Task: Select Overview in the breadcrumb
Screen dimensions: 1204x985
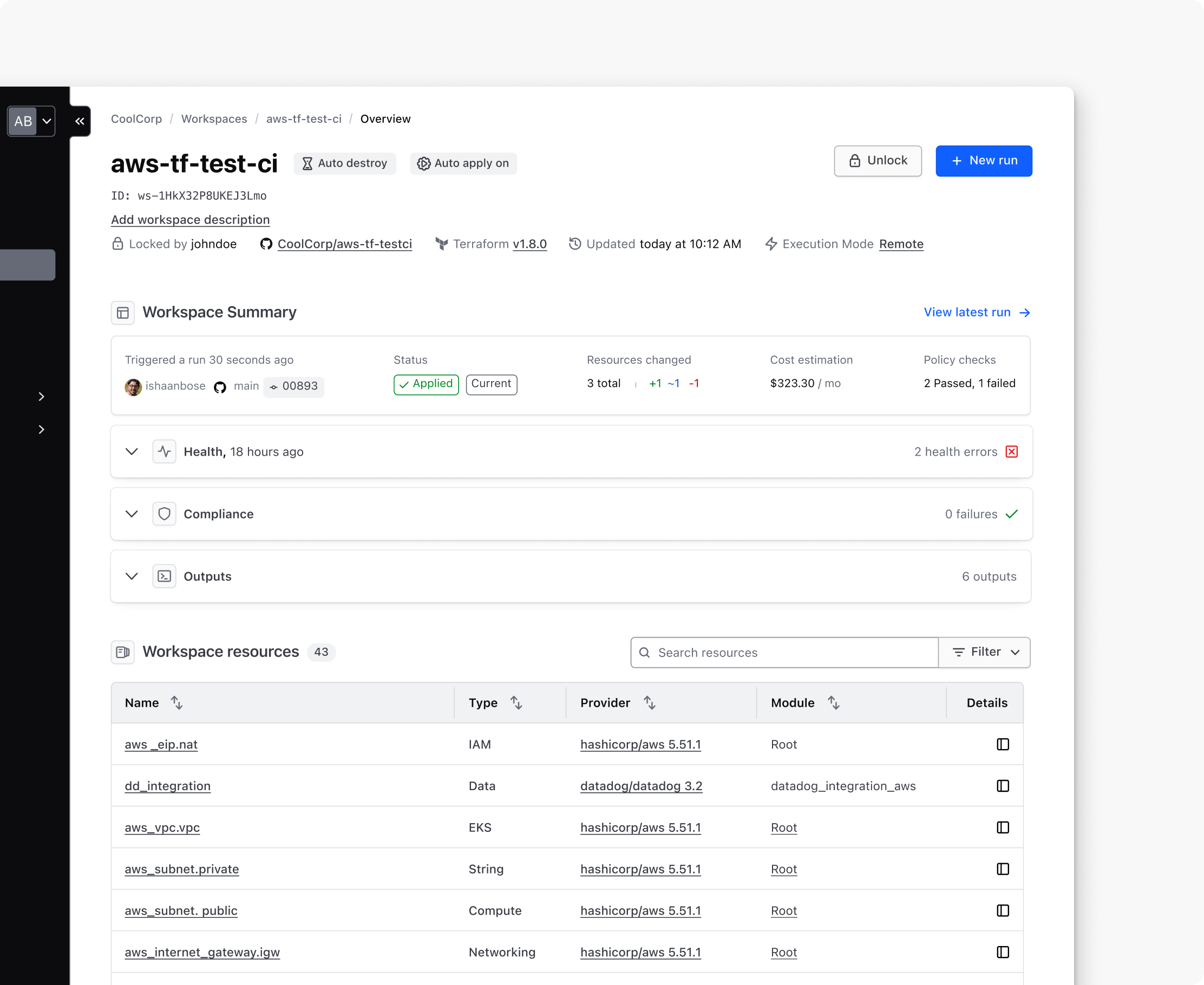Action: click(385, 119)
